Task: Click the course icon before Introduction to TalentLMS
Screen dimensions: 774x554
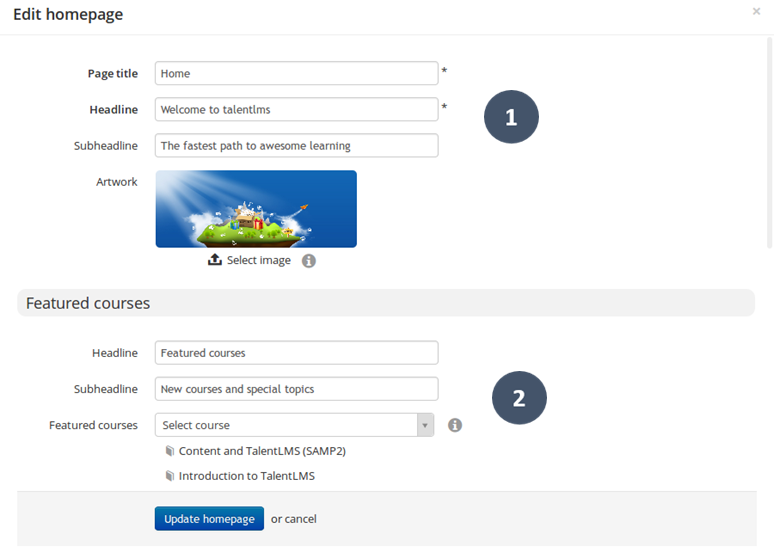Action: pyautogui.click(x=170, y=476)
